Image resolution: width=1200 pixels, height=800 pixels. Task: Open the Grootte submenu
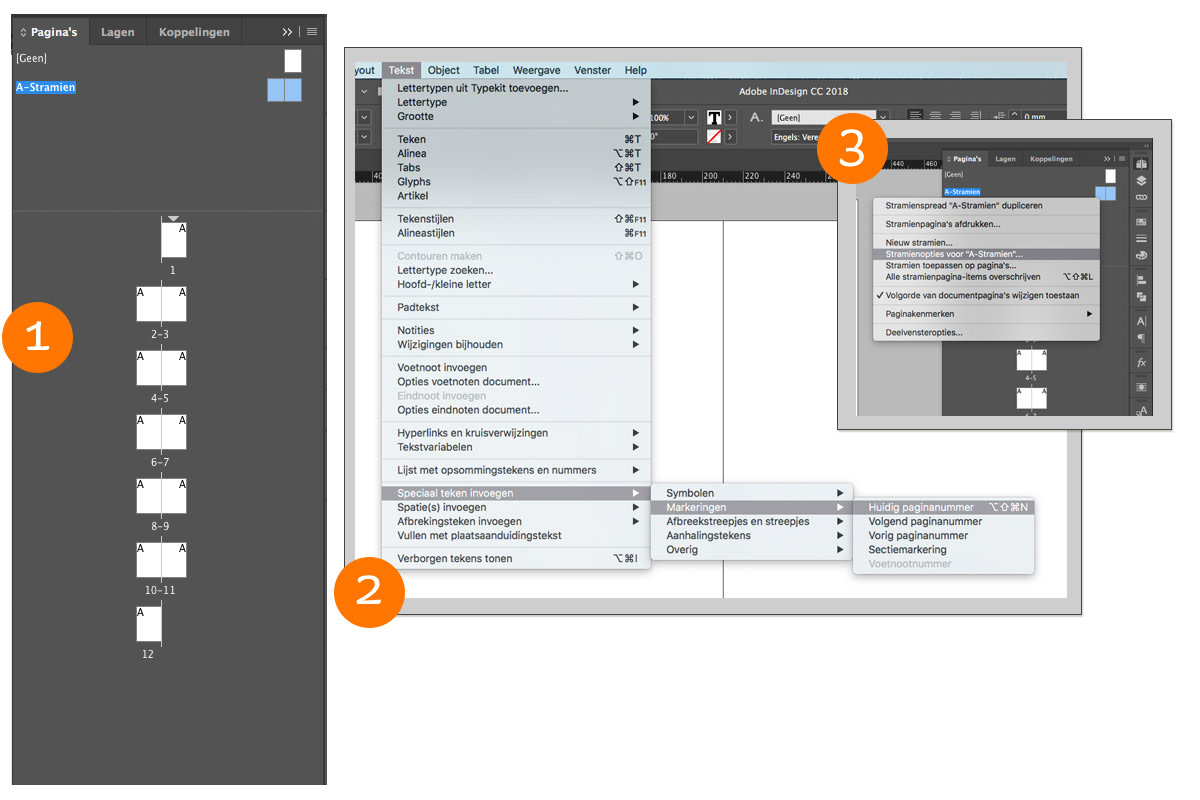pos(516,116)
